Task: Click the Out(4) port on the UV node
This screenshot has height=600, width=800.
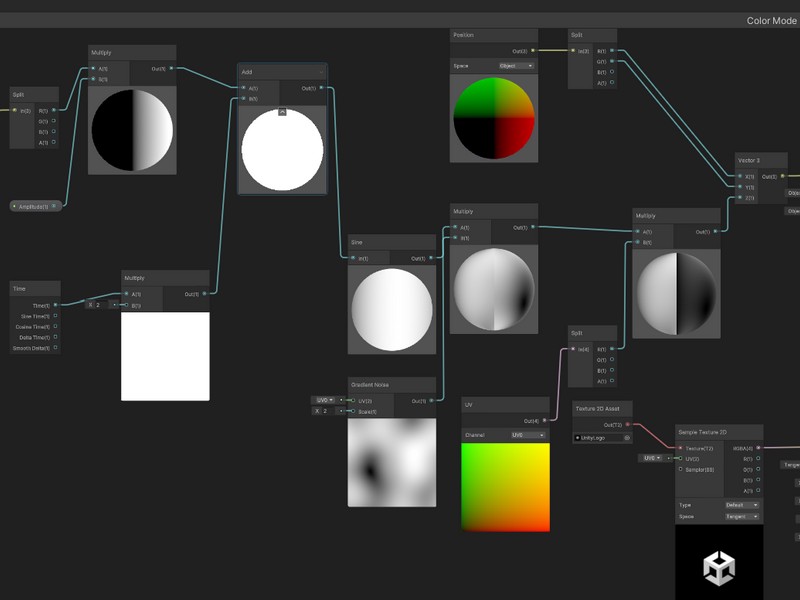Action: tap(544, 421)
